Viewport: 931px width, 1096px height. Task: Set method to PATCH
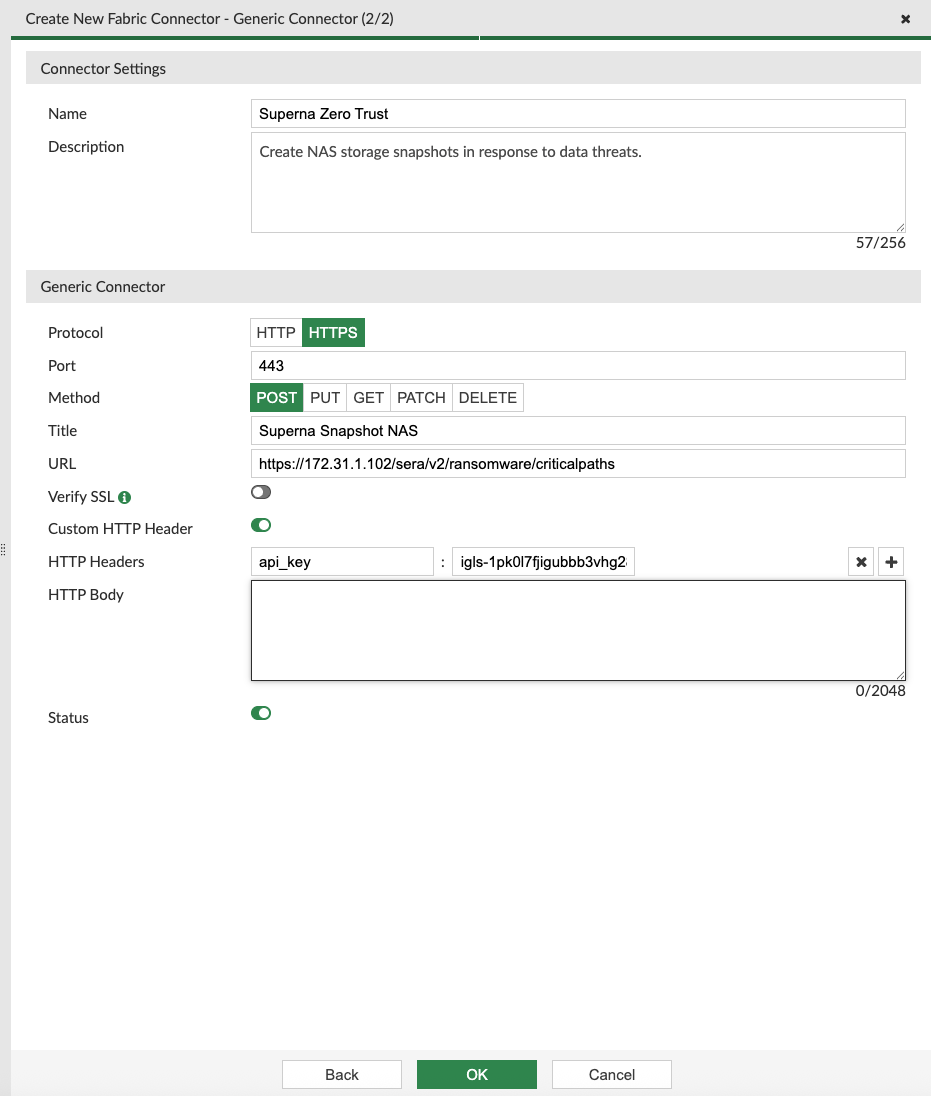(421, 398)
